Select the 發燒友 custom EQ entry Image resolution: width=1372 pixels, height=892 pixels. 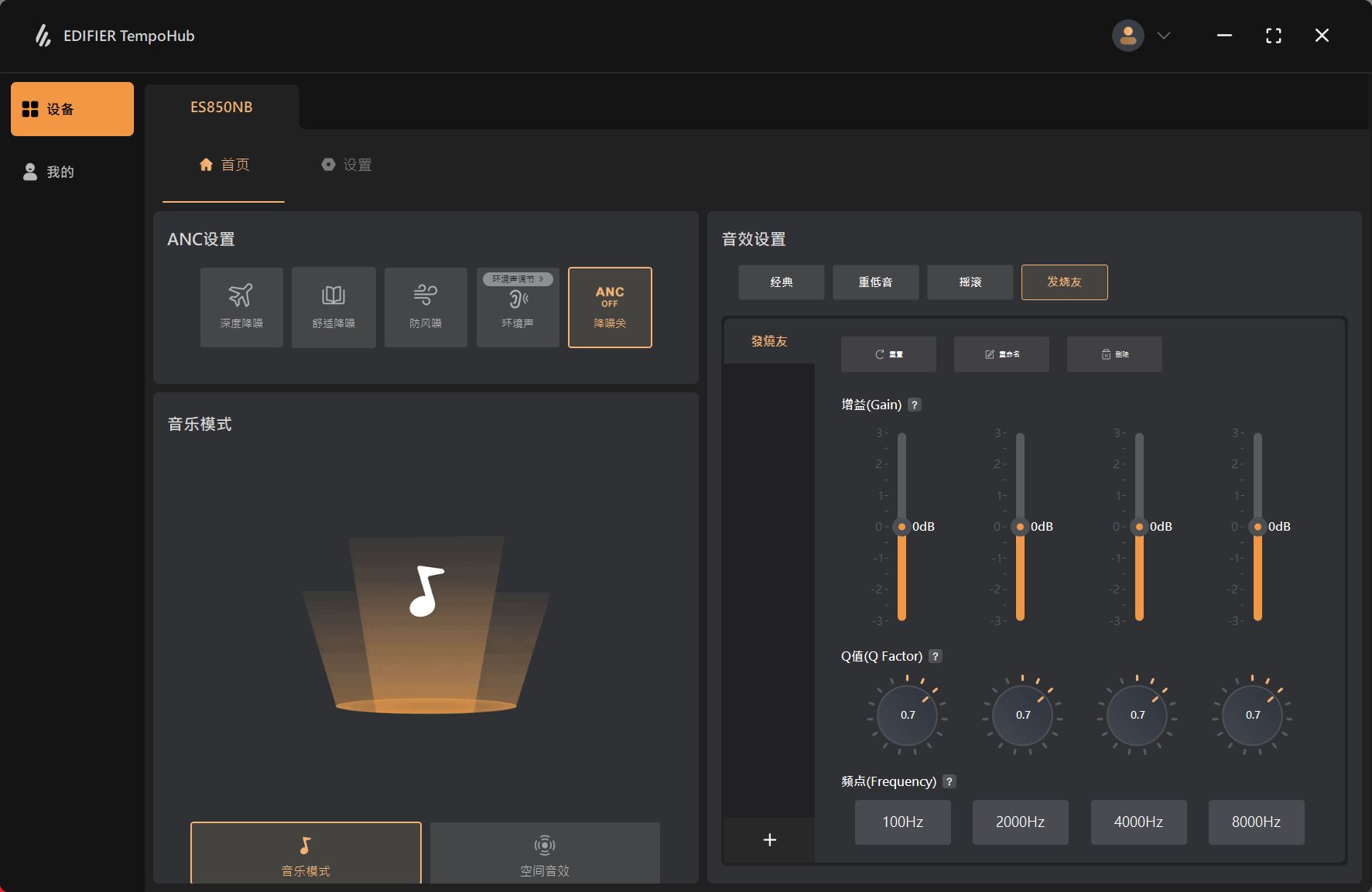tap(769, 341)
